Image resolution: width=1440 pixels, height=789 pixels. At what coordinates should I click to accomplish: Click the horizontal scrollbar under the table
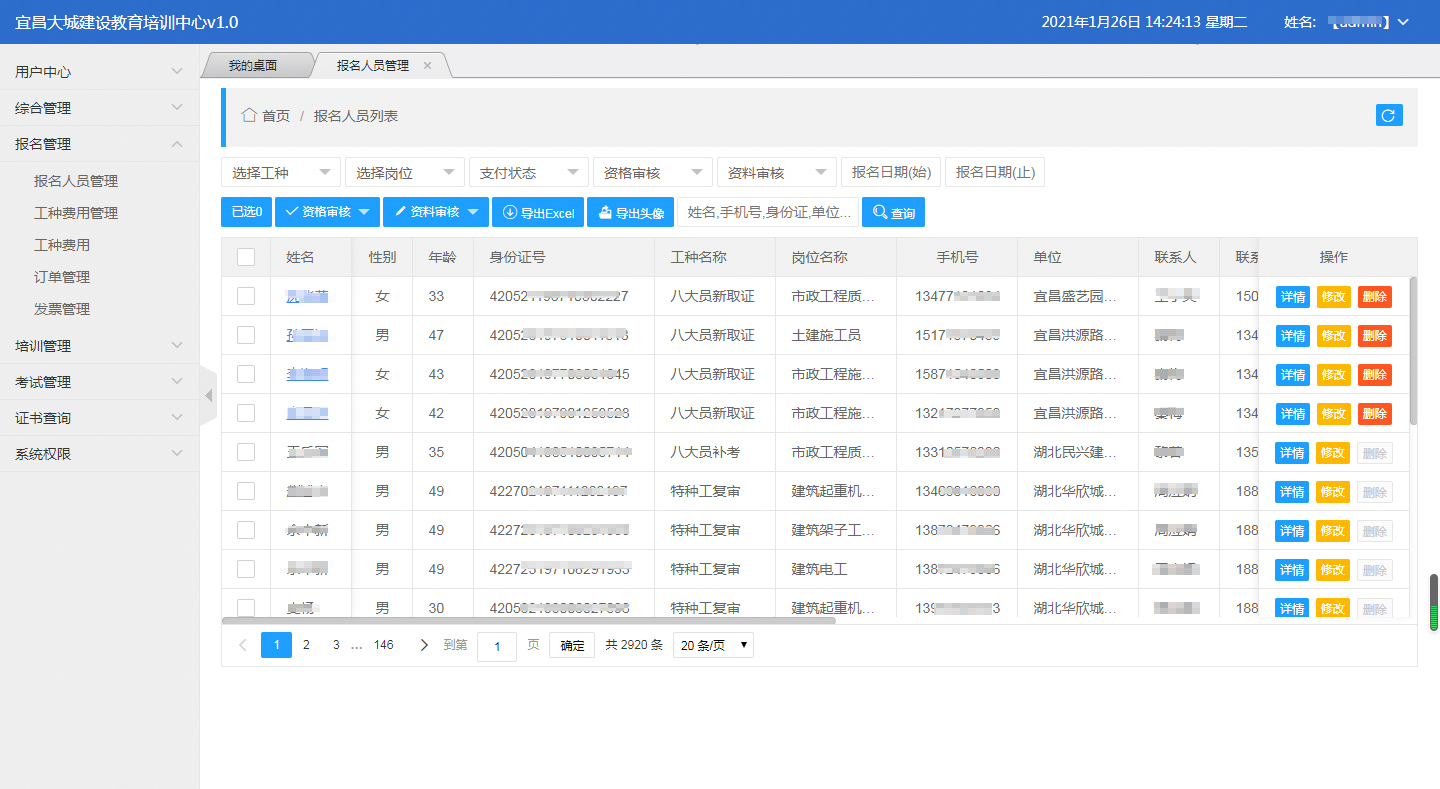point(528,620)
